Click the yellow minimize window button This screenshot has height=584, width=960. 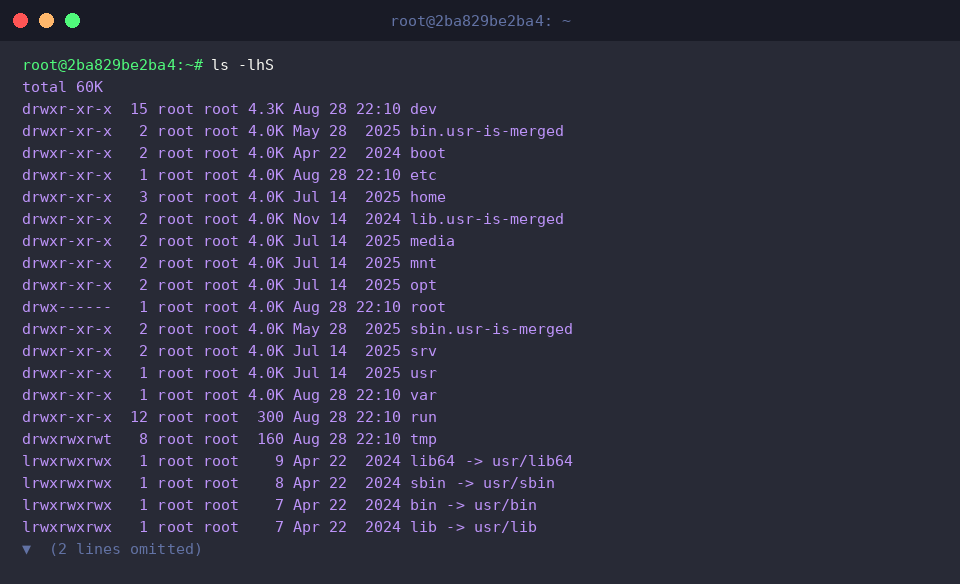pos(47,21)
